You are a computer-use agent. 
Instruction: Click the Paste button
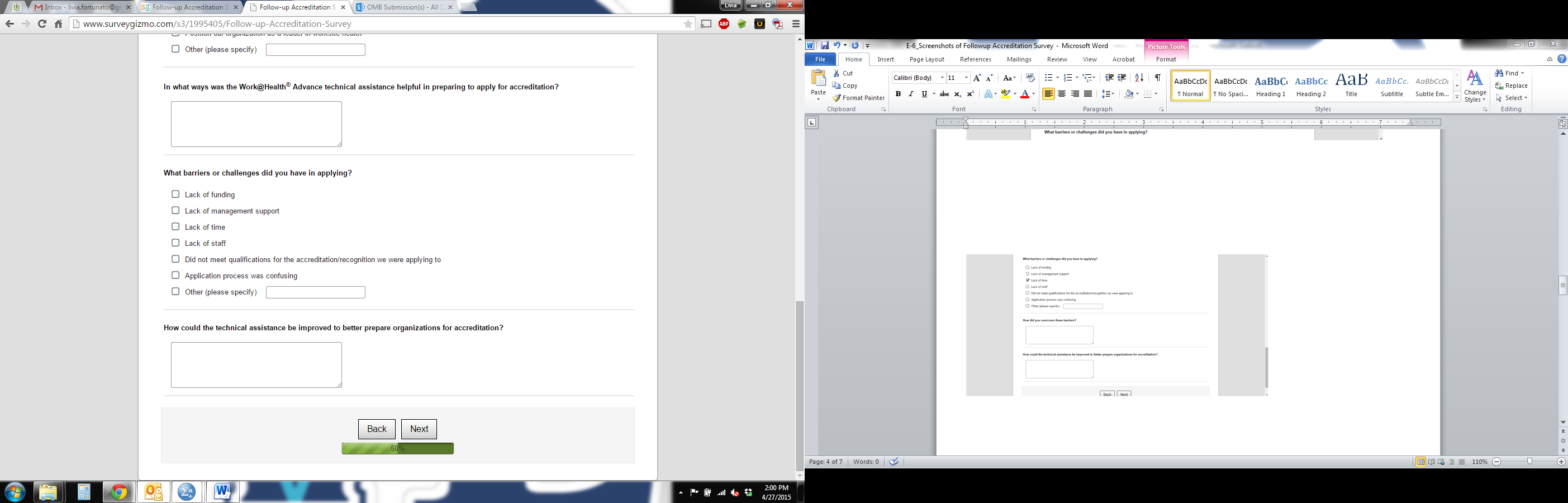tap(818, 84)
